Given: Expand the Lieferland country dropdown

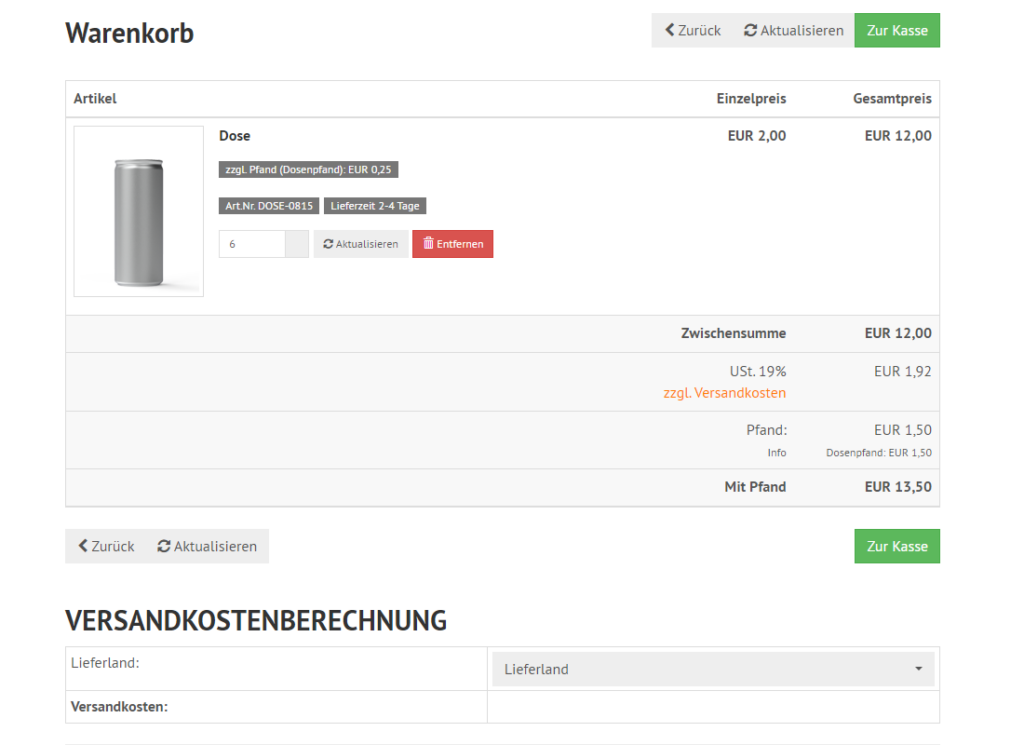Looking at the screenshot, I should (713, 669).
